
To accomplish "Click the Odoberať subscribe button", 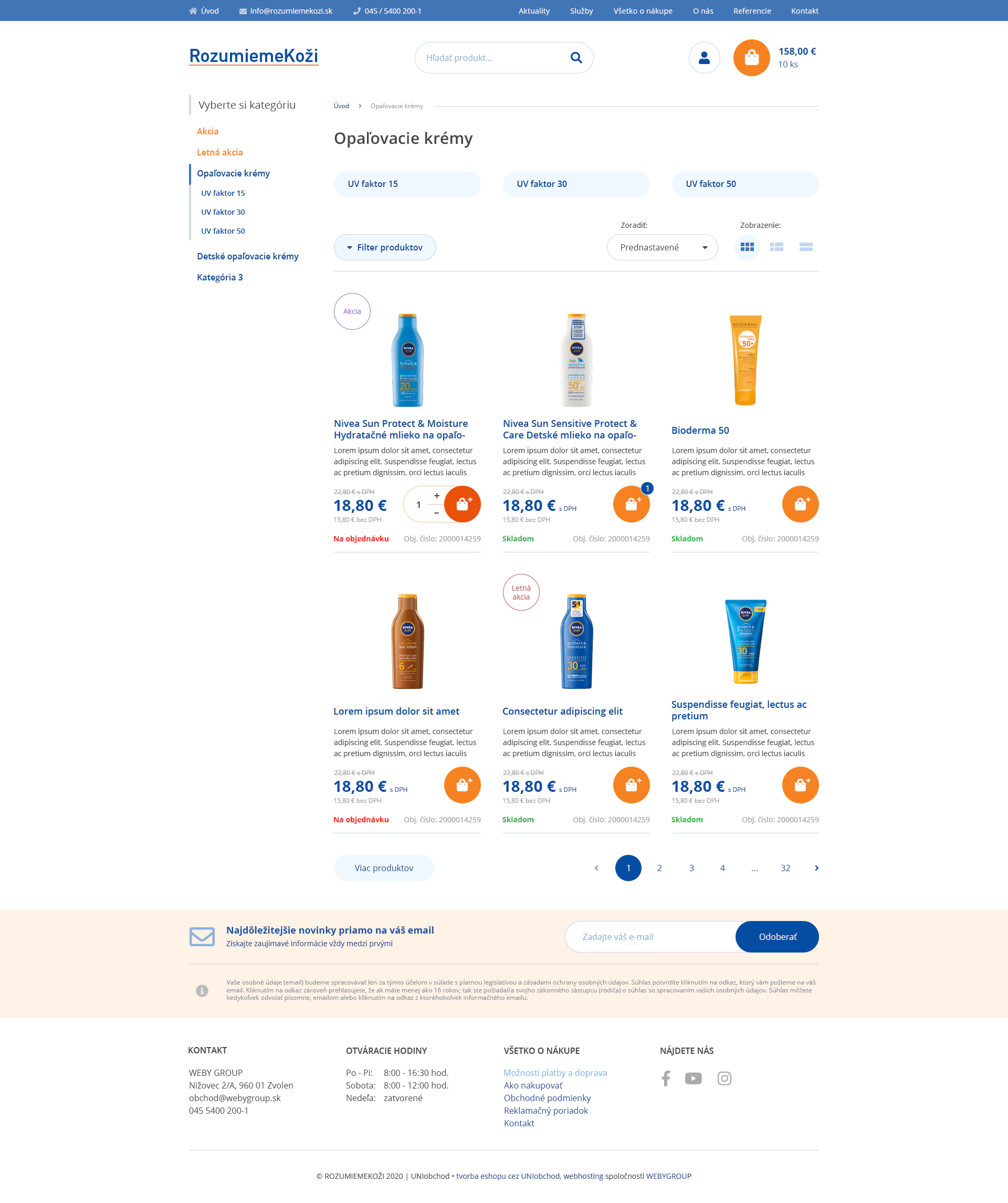I will (x=776, y=937).
